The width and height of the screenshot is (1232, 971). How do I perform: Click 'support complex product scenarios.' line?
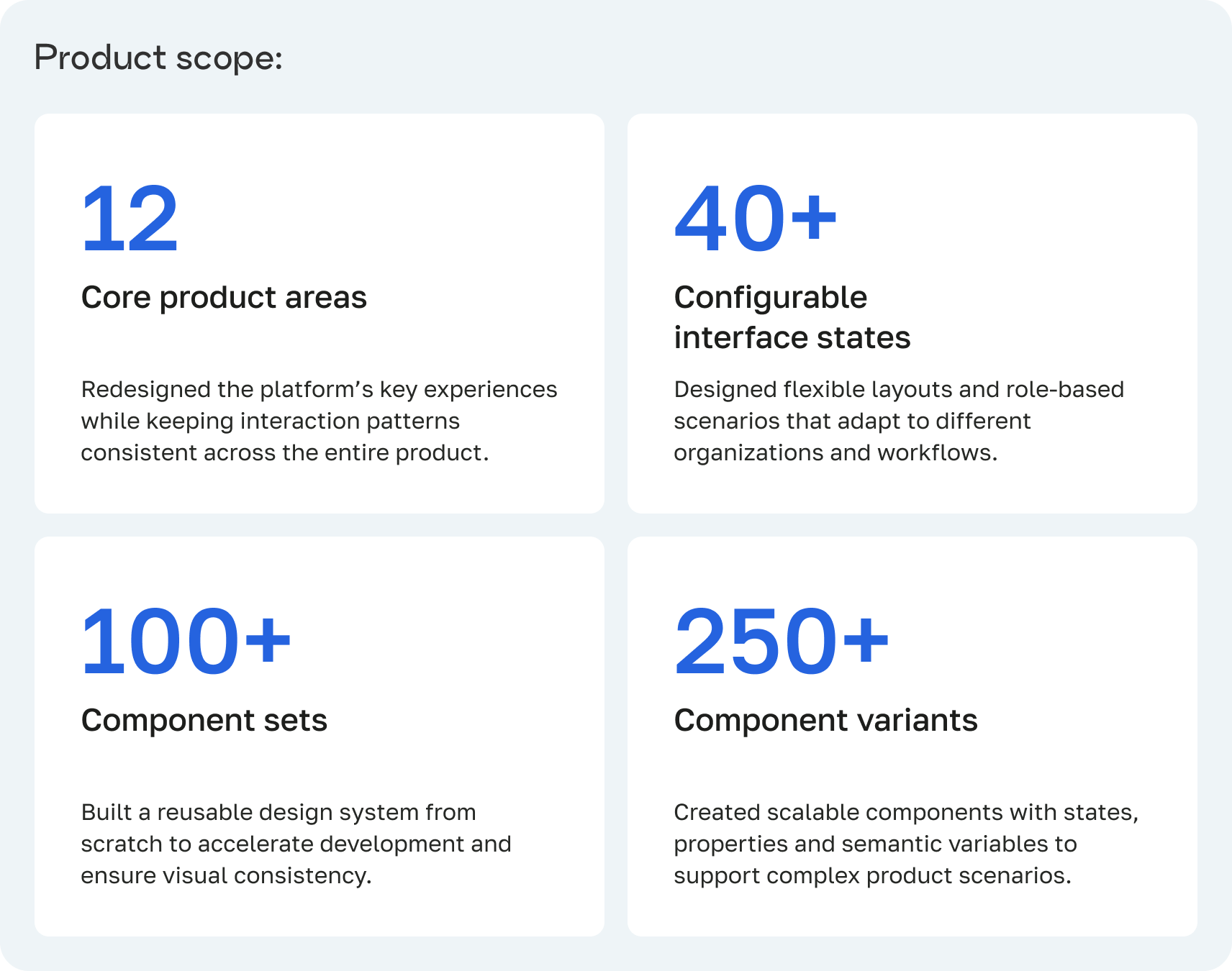[x=872, y=875]
